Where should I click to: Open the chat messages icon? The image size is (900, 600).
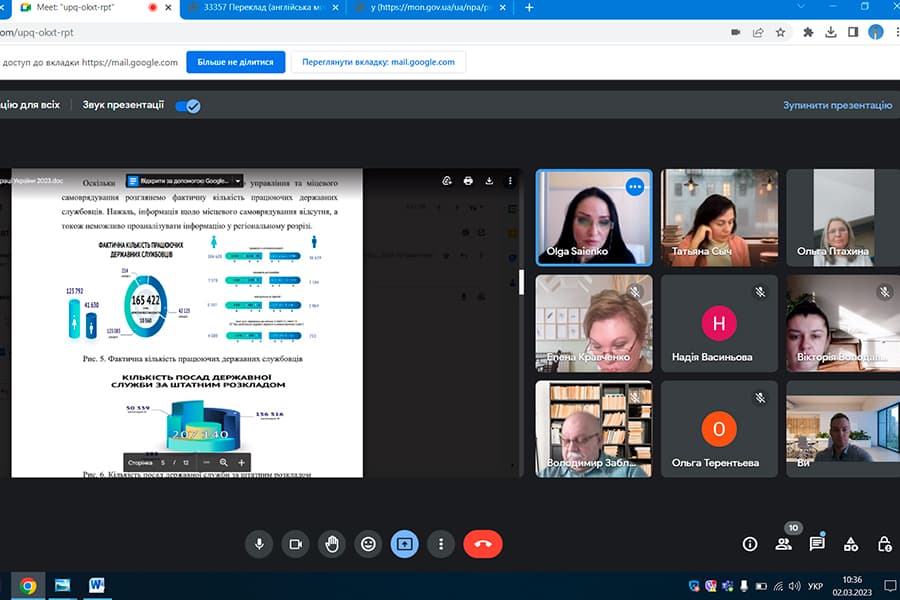point(817,544)
